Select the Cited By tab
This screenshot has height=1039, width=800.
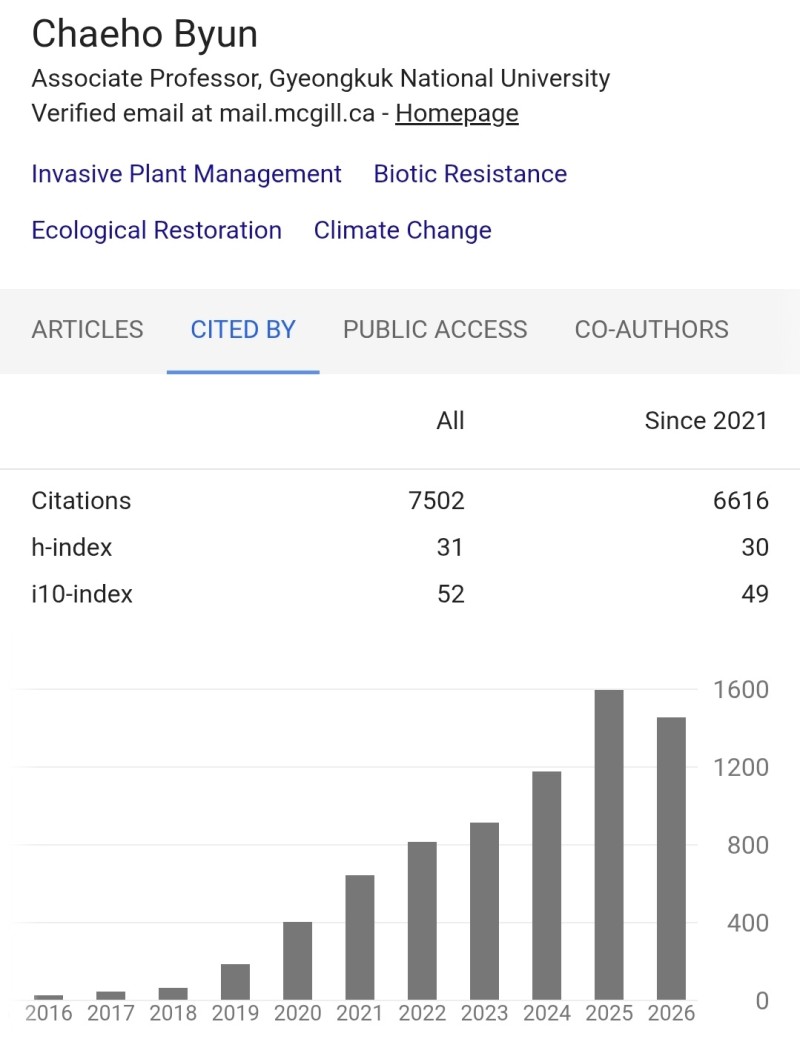(243, 329)
